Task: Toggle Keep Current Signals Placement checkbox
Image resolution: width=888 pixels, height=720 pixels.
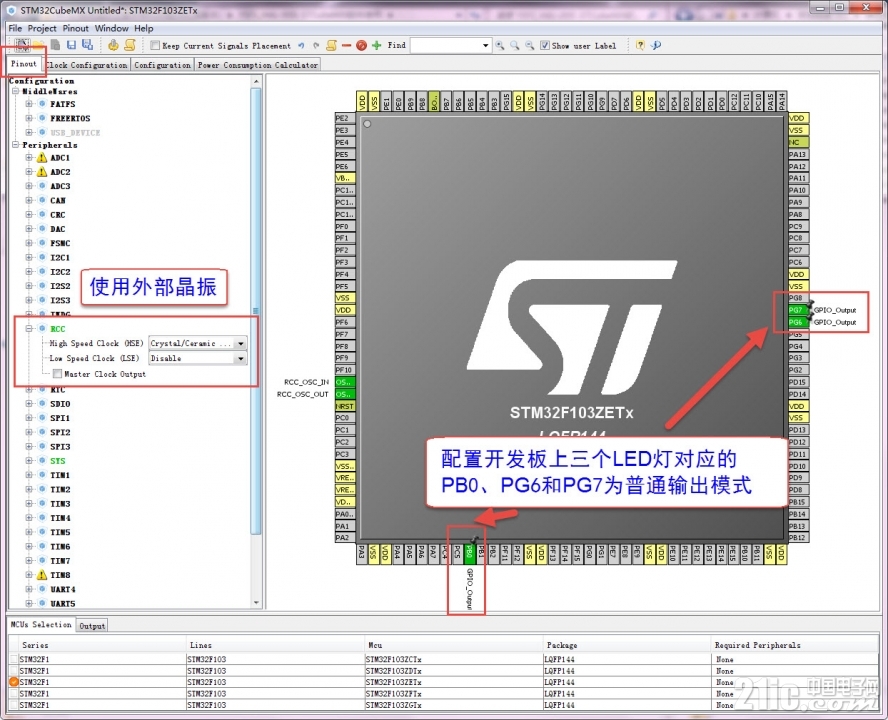Action: click(155, 45)
